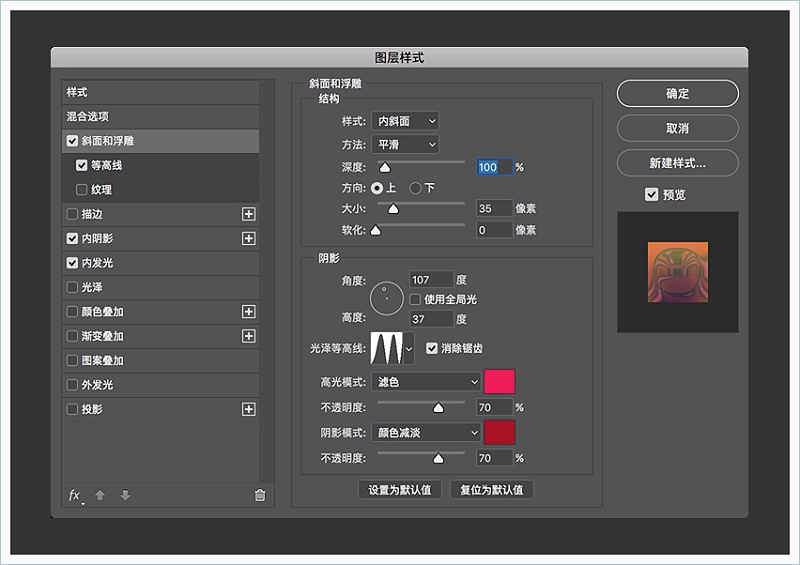Viewport: 800px width, 565px height.
Task: Expand the 光泽等高线 contour picker arrow
Action: (x=409, y=348)
